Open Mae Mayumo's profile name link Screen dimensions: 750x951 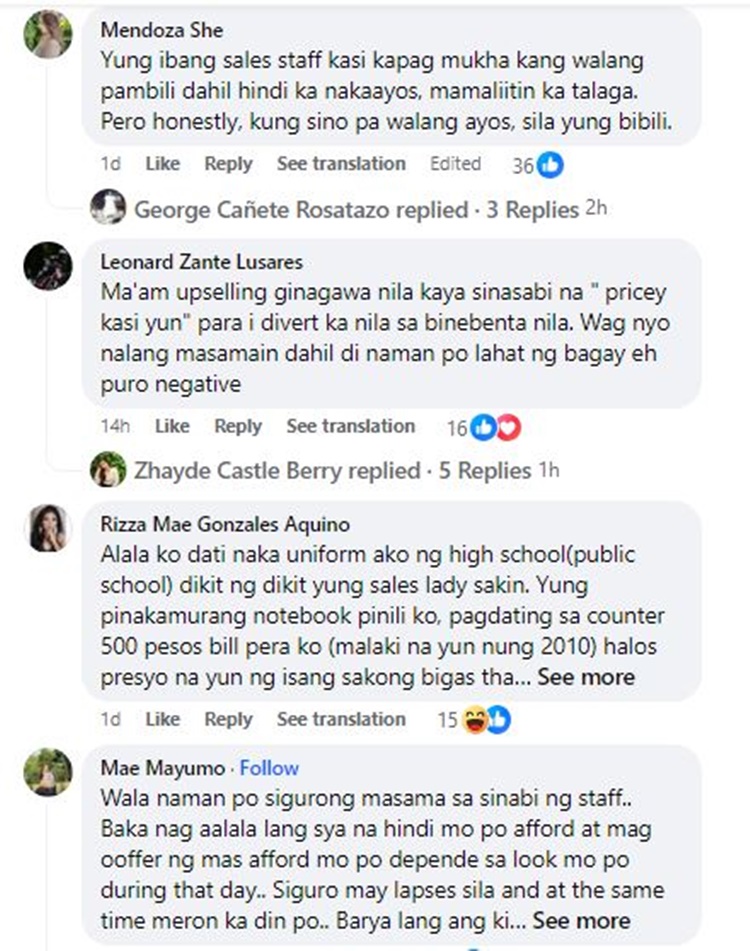point(162,768)
